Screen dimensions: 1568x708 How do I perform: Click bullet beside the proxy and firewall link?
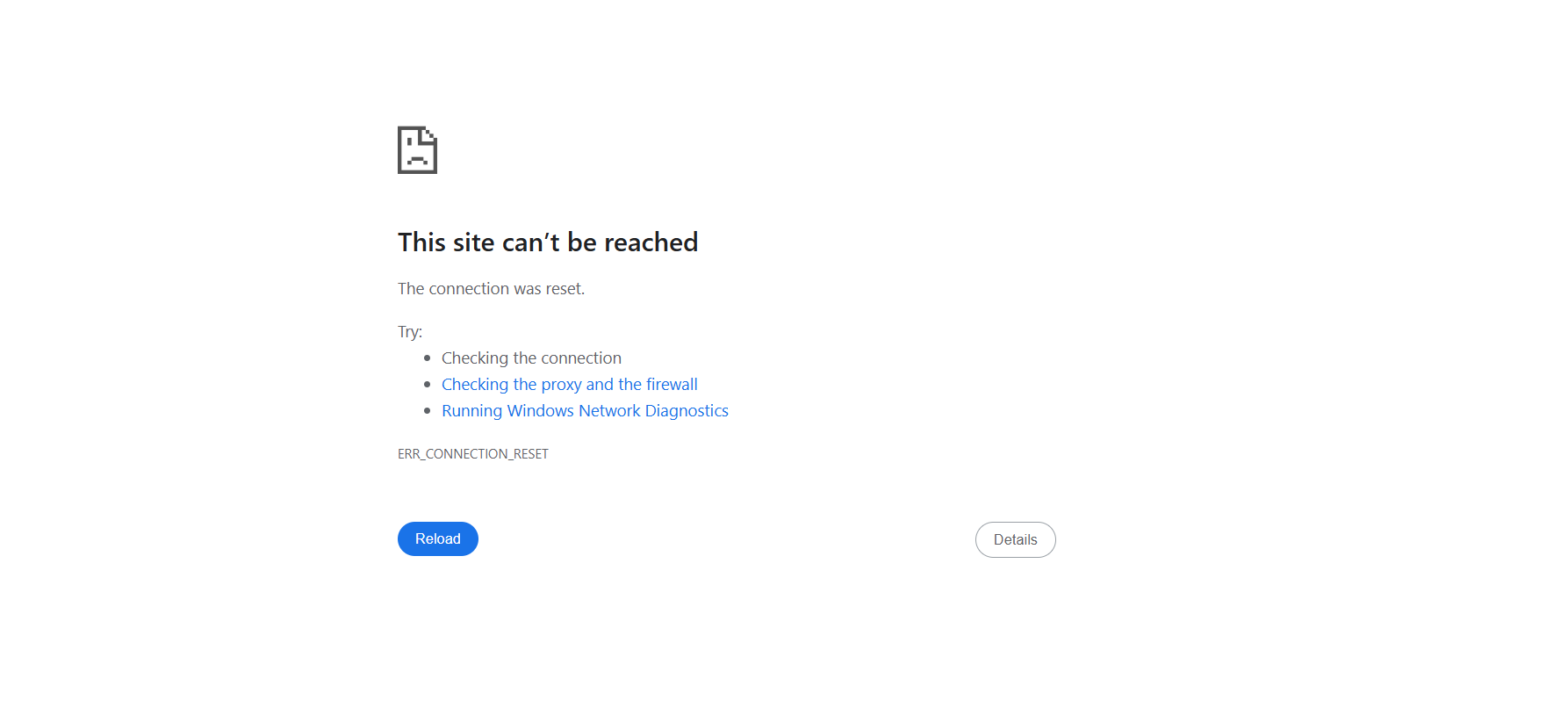pyautogui.click(x=428, y=385)
